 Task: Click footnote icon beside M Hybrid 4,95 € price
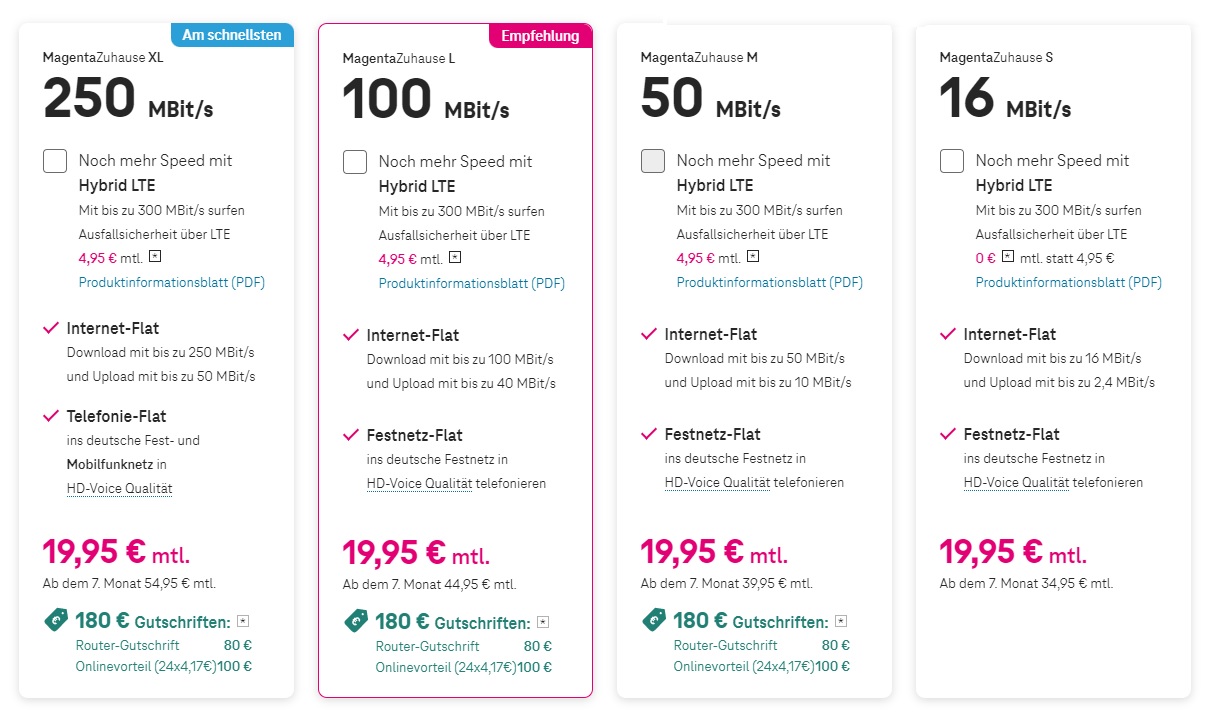click(752, 256)
